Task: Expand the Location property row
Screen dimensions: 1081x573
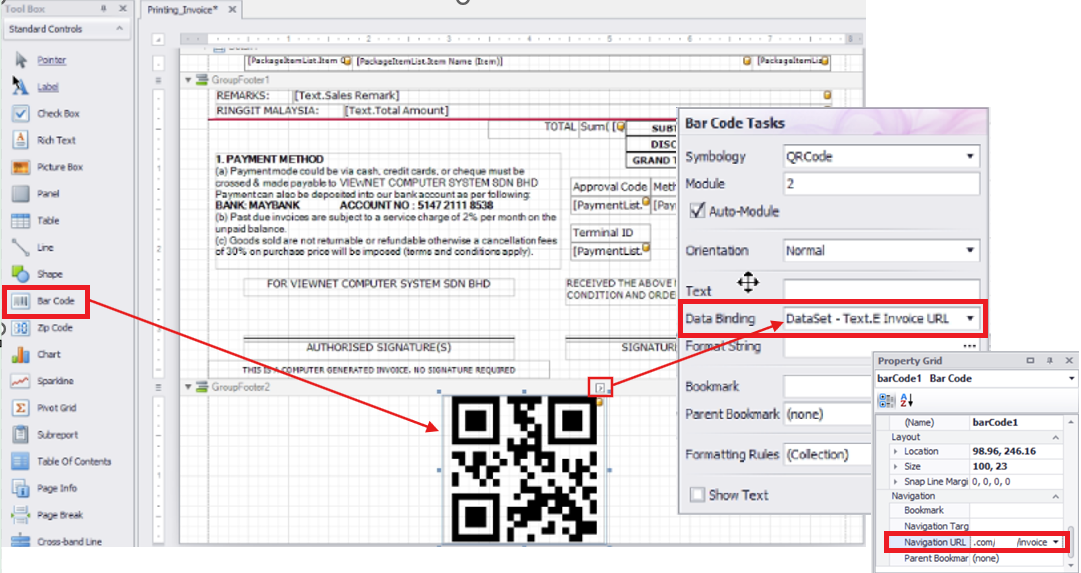Action: (x=895, y=452)
